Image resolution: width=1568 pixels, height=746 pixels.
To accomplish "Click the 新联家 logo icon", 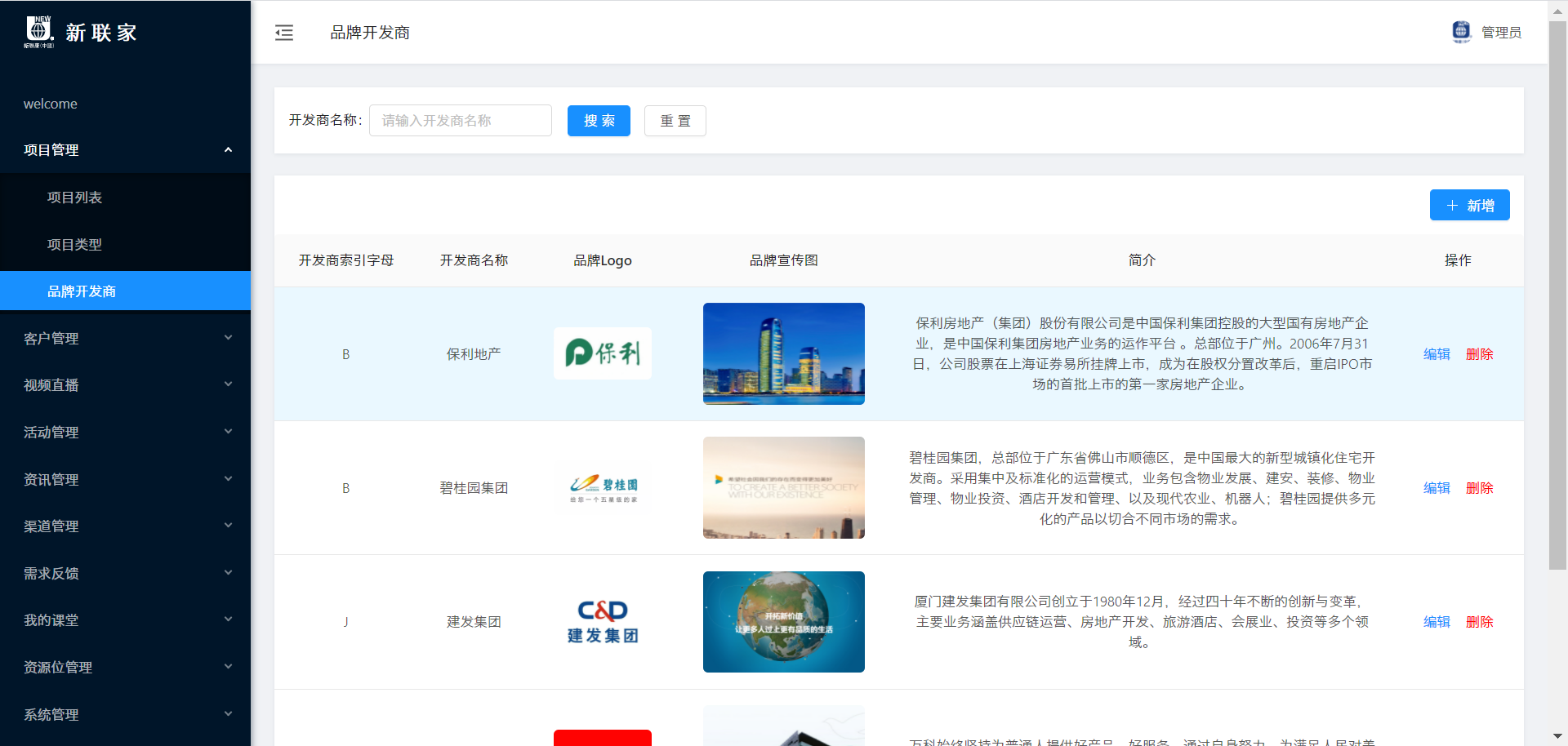I will tap(38, 32).
